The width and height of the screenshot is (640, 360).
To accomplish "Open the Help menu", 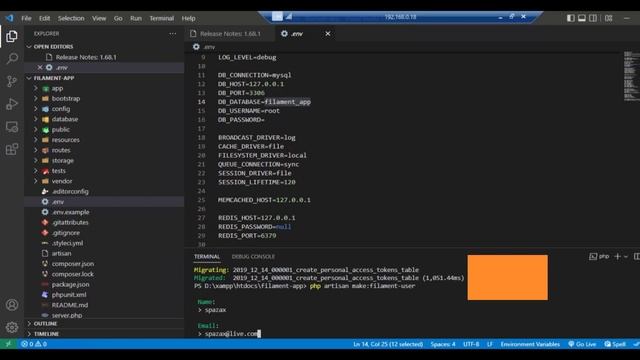I will [188, 18].
